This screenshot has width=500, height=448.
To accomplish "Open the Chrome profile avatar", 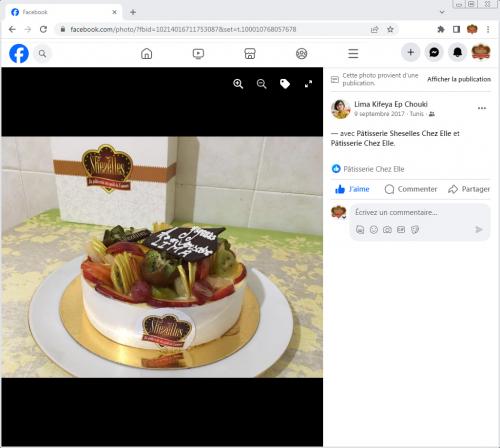I will tap(472, 29).
